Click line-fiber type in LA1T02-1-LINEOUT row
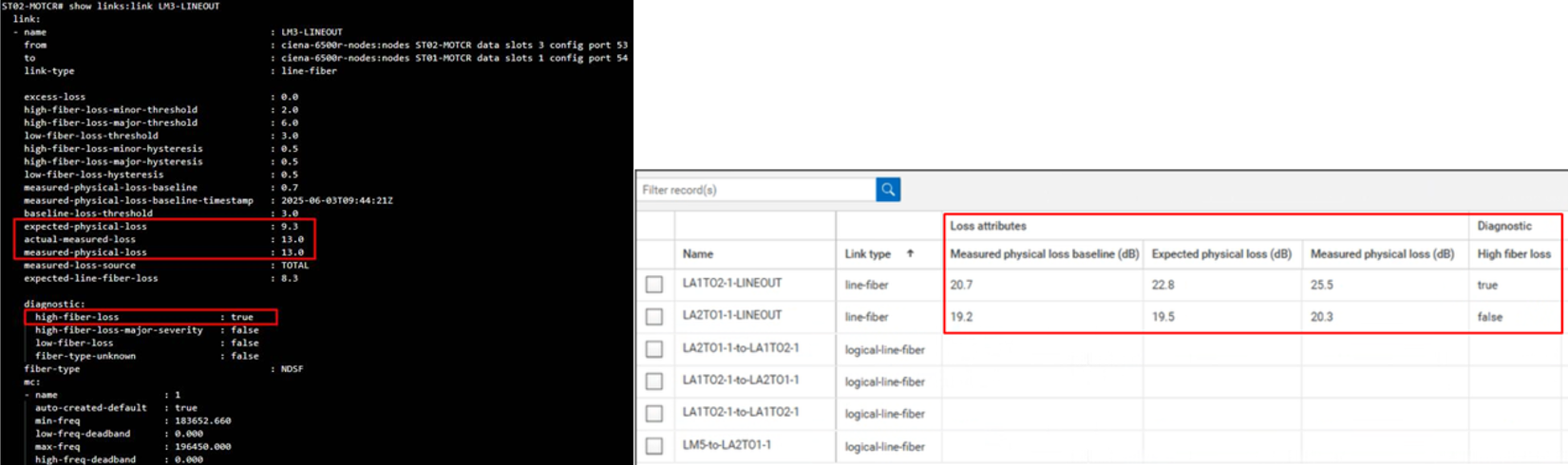1568x465 pixels. [866, 285]
